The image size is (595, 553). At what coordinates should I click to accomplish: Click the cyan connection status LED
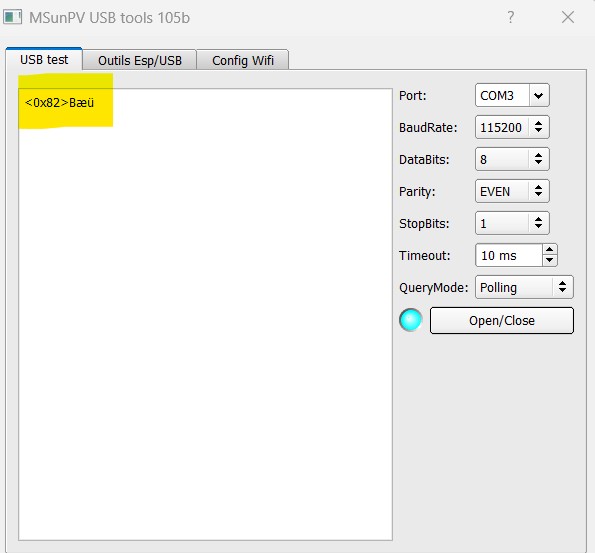(x=411, y=320)
